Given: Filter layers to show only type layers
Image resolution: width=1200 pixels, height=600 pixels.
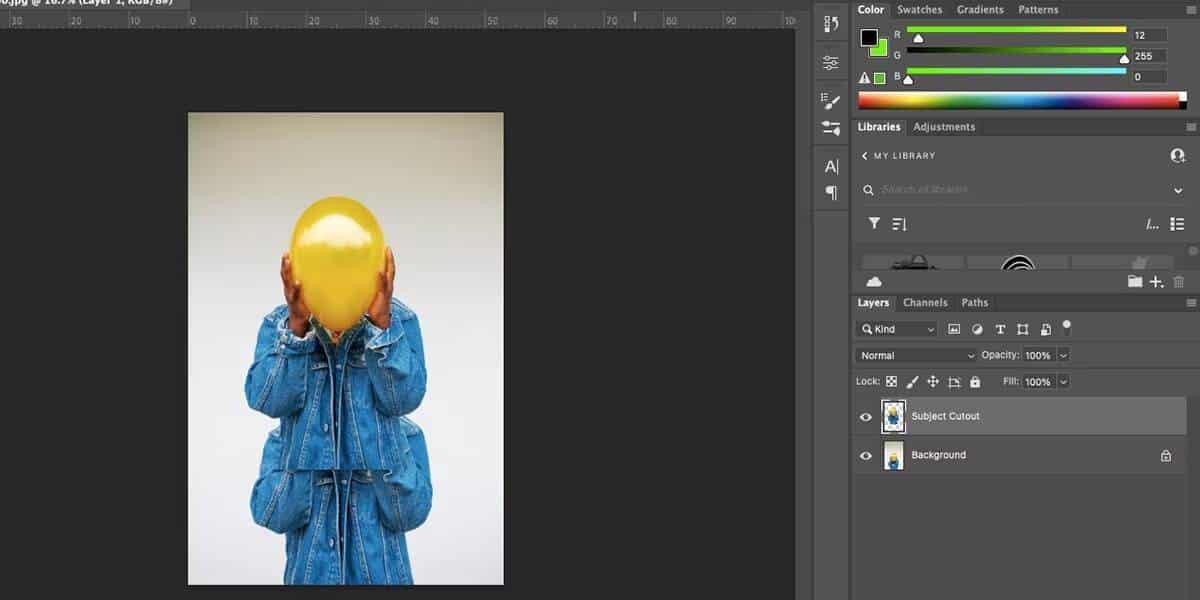Looking at the screenshot, I should (1000, 328).
